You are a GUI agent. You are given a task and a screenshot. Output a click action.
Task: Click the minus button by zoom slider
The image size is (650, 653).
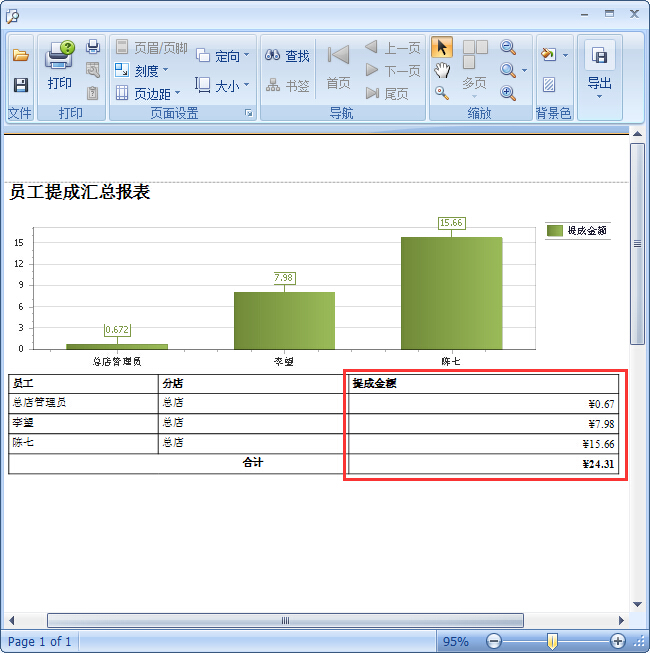click(x=493, y=641)
